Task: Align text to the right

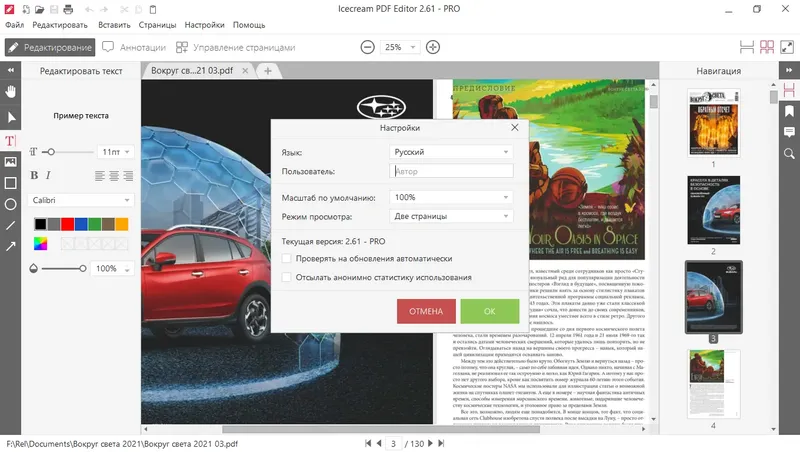Action: click(128, 176)
